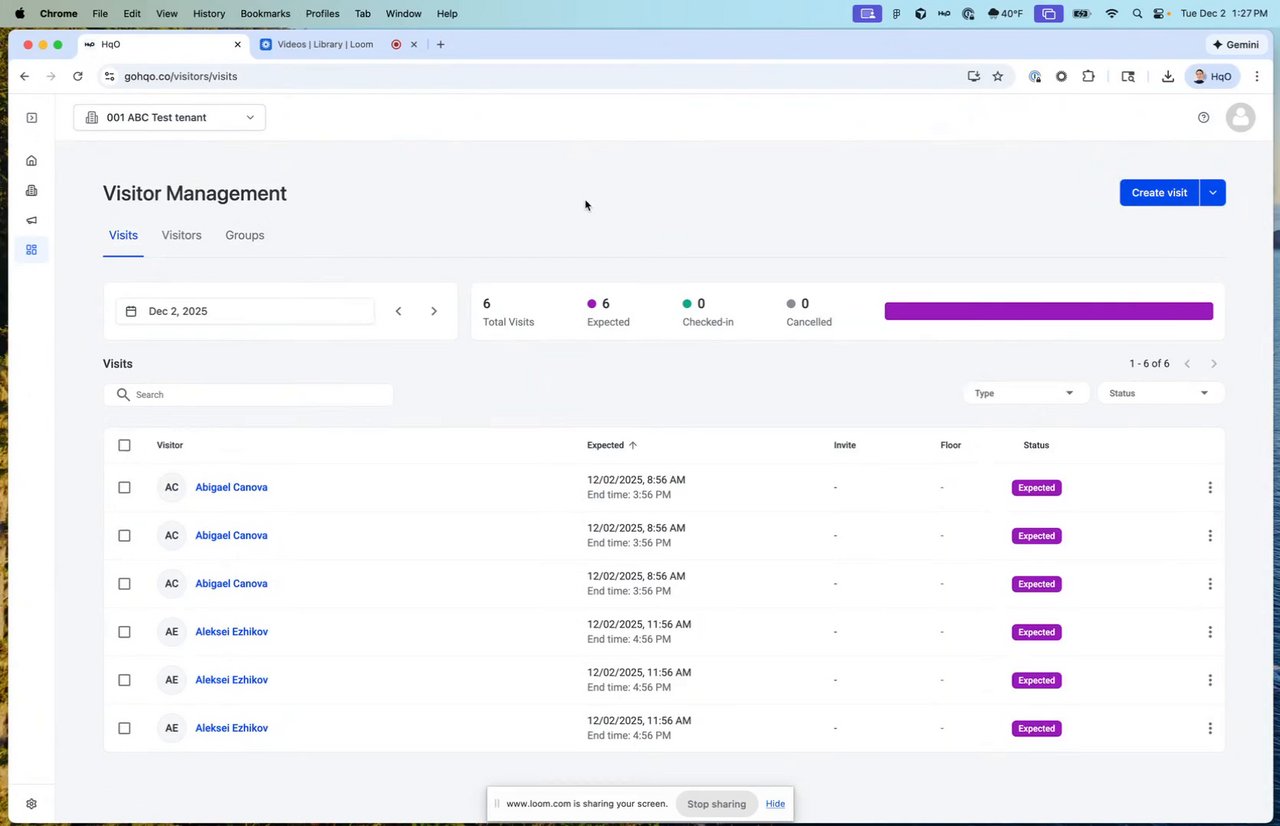Viewport: 1280px width, 826px height.
Task: Open a new tab with the plus icon
Action: click(x=440, y=44)
